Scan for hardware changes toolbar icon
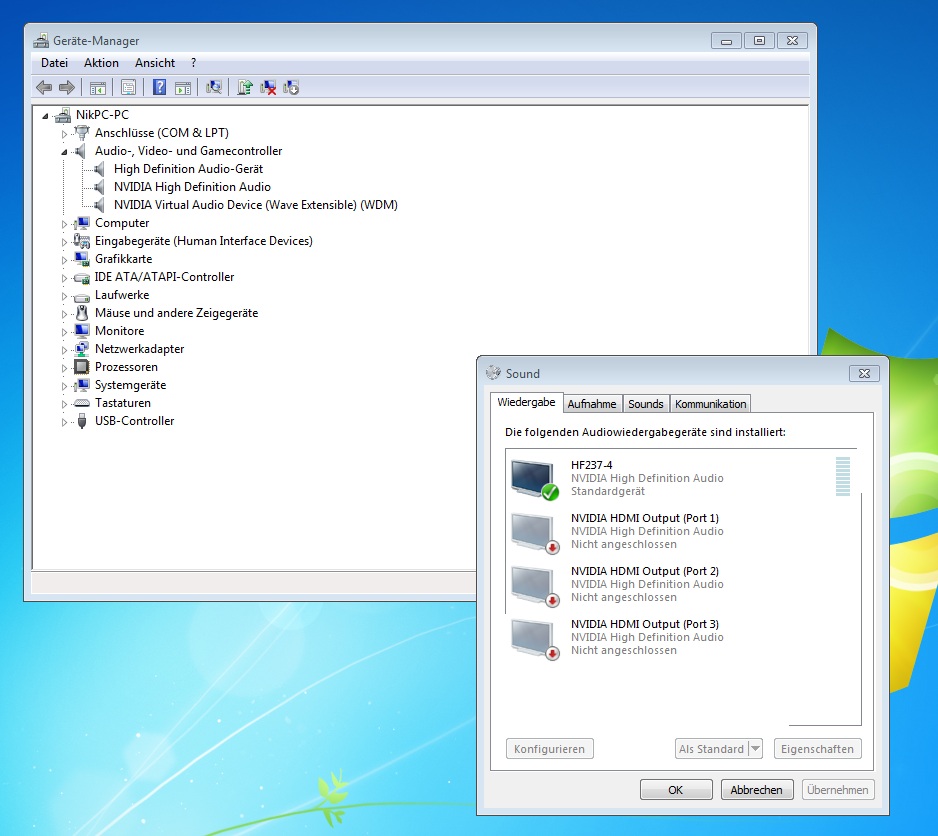Screen dimensions: 938x836 click(214, 87)
